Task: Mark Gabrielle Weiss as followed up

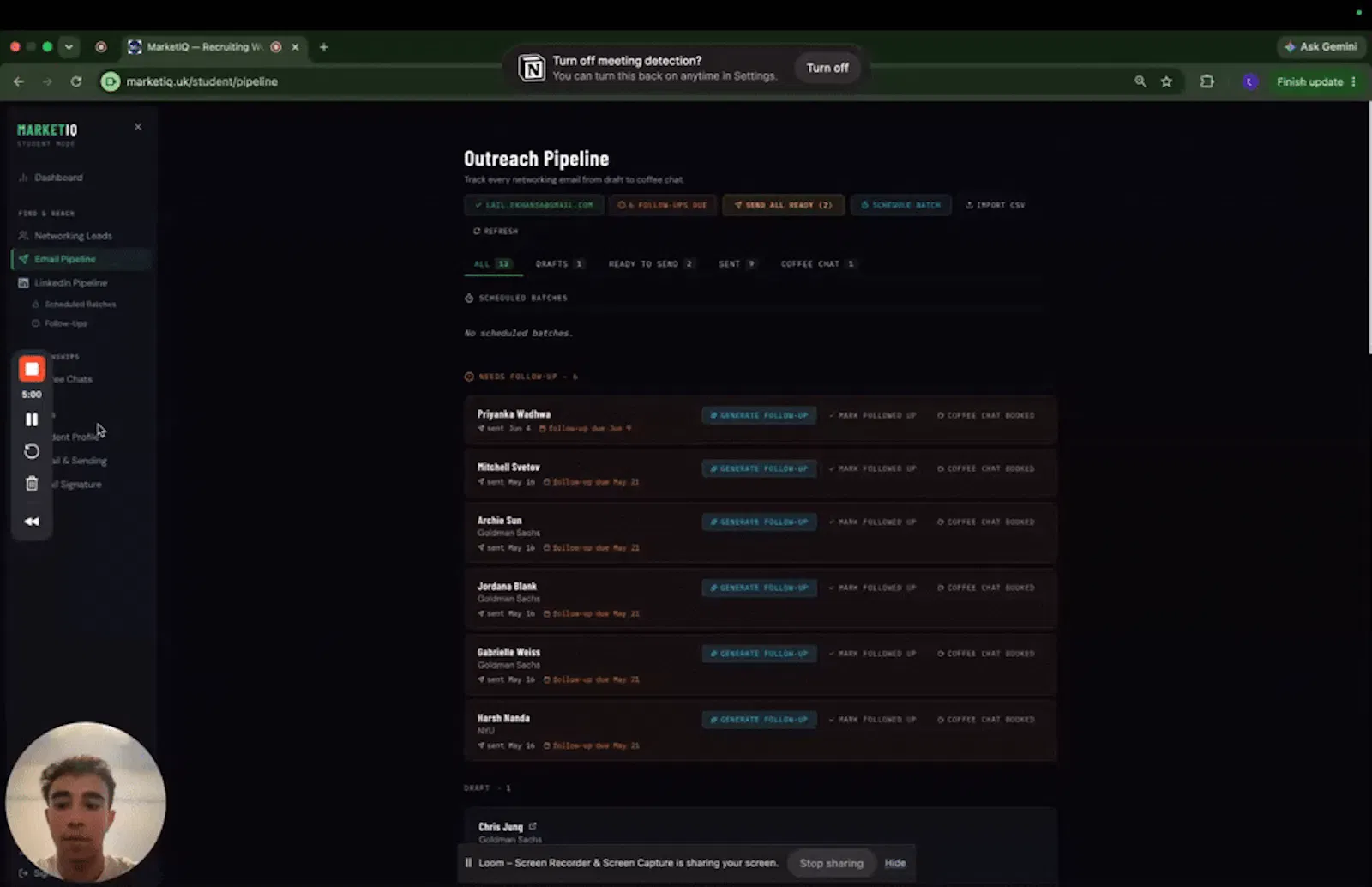Action: point(872,654)
